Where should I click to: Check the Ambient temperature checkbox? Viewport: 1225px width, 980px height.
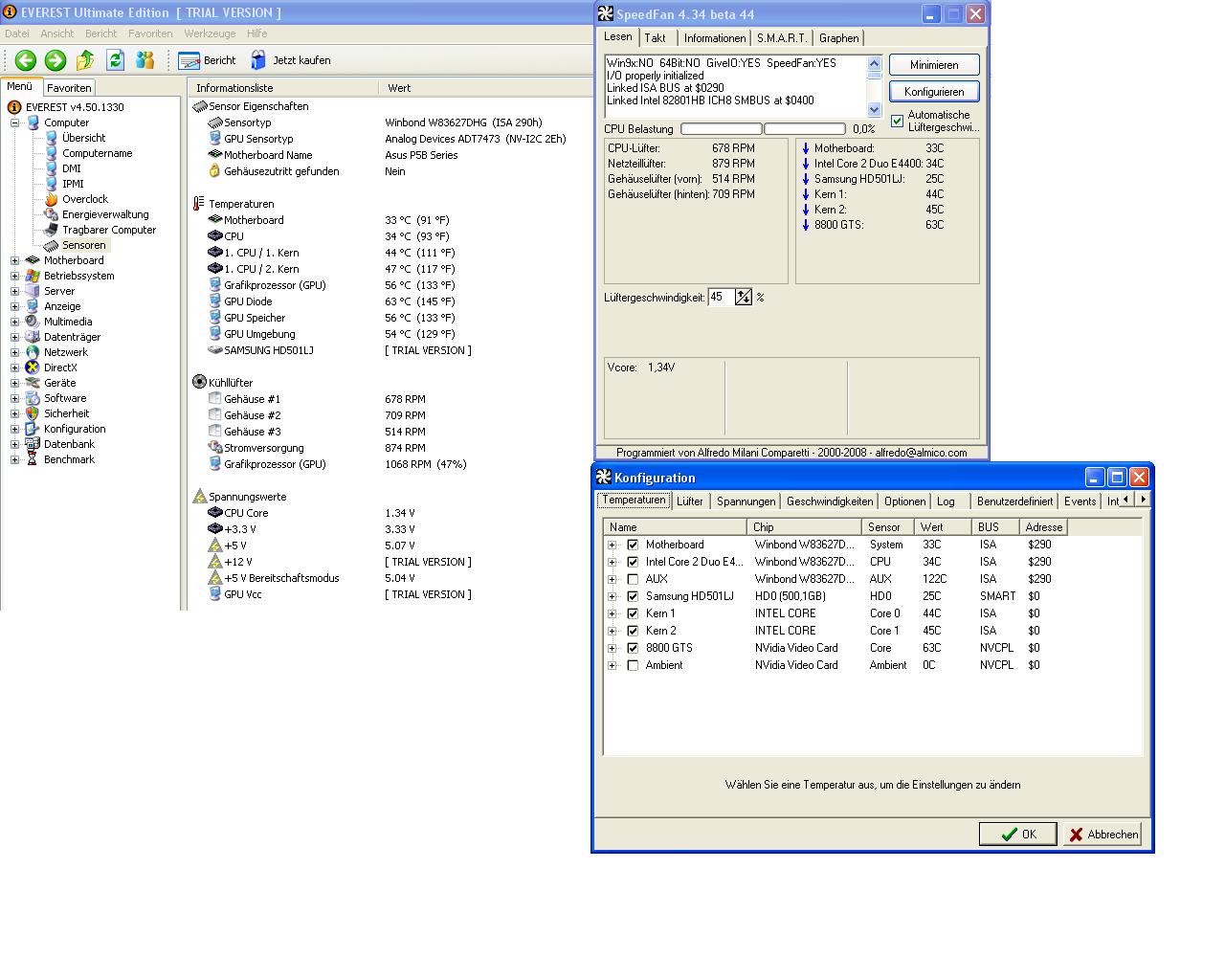633,665
